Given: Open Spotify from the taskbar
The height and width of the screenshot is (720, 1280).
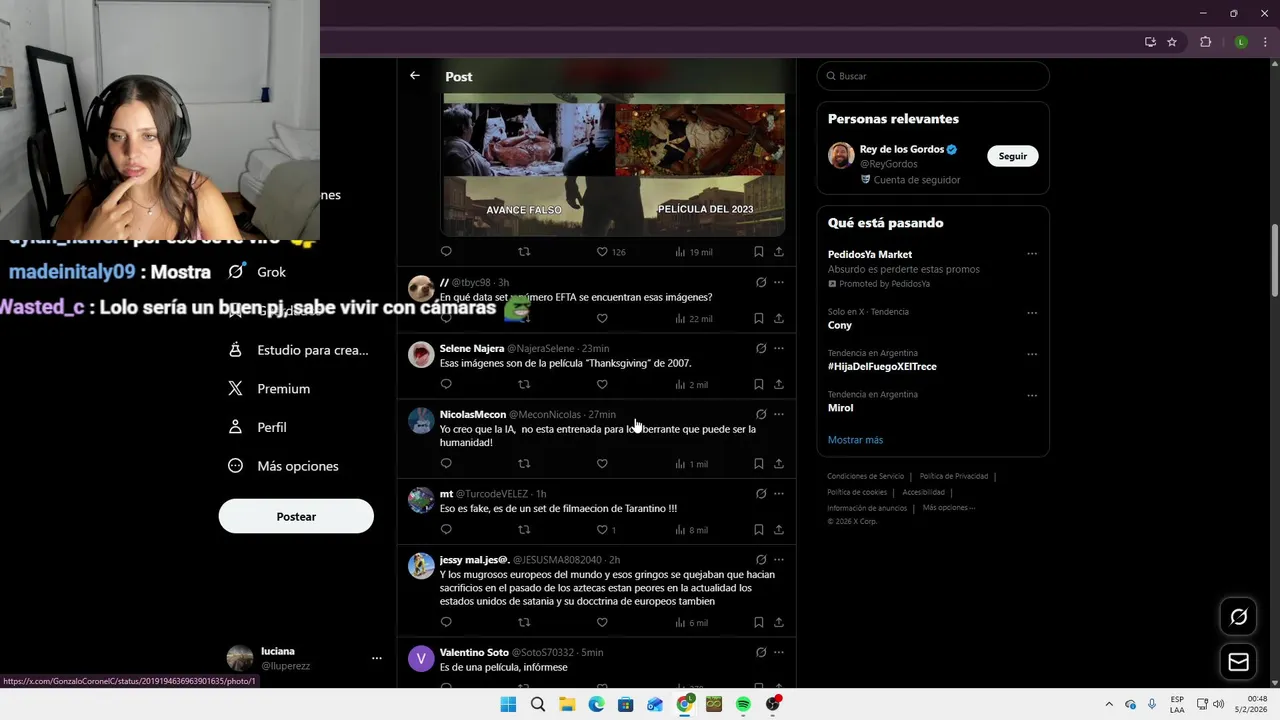Looking at the screenshot, I should coord(743,704).
